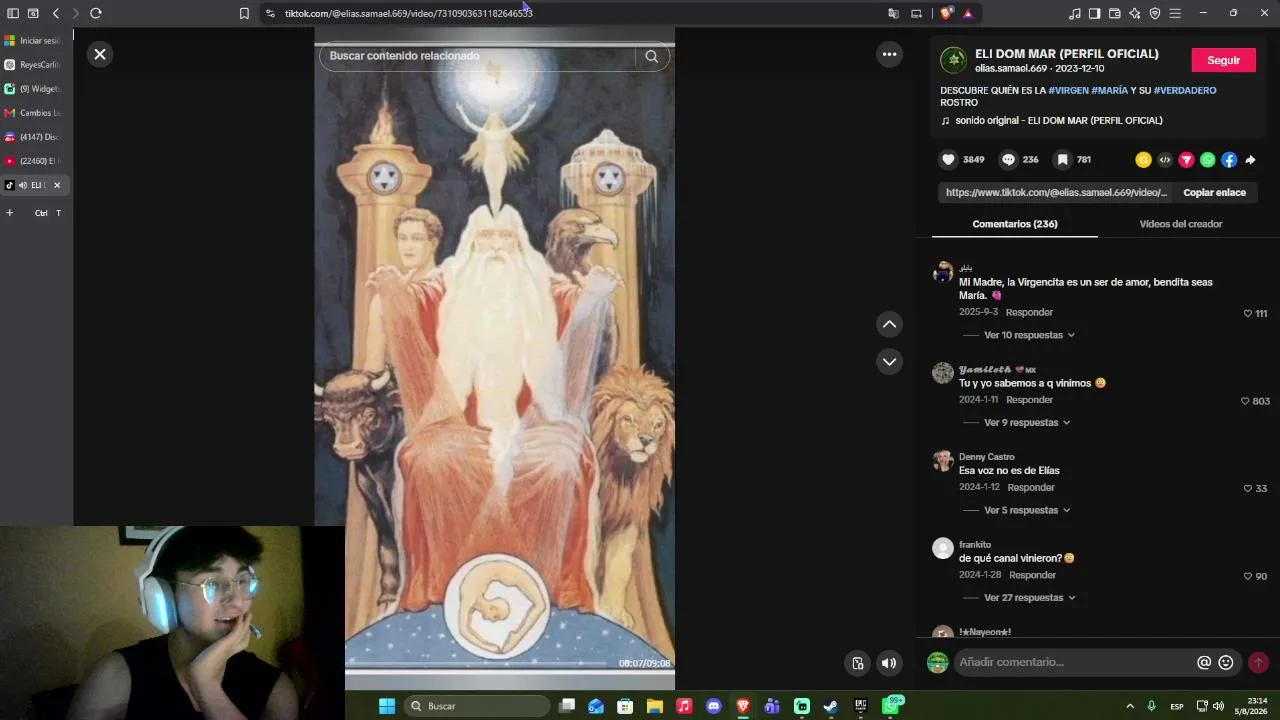This screenshot has height=720, width=1280.
Task: Like the comment with 111 likes
Action: (x=1247, y=313)
